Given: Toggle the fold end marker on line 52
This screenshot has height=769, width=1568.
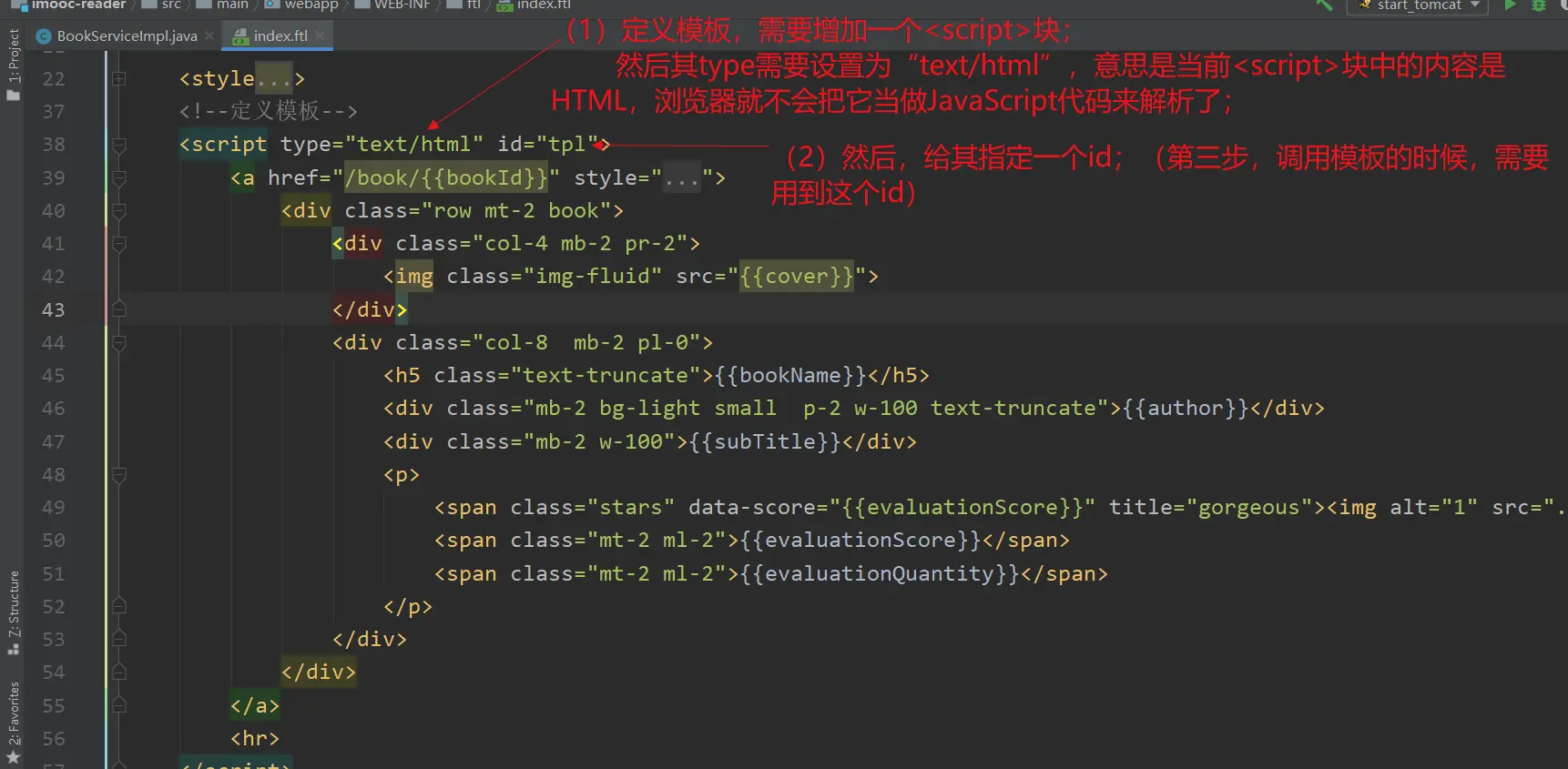Looking at the screenshot, I should [118, 607].
